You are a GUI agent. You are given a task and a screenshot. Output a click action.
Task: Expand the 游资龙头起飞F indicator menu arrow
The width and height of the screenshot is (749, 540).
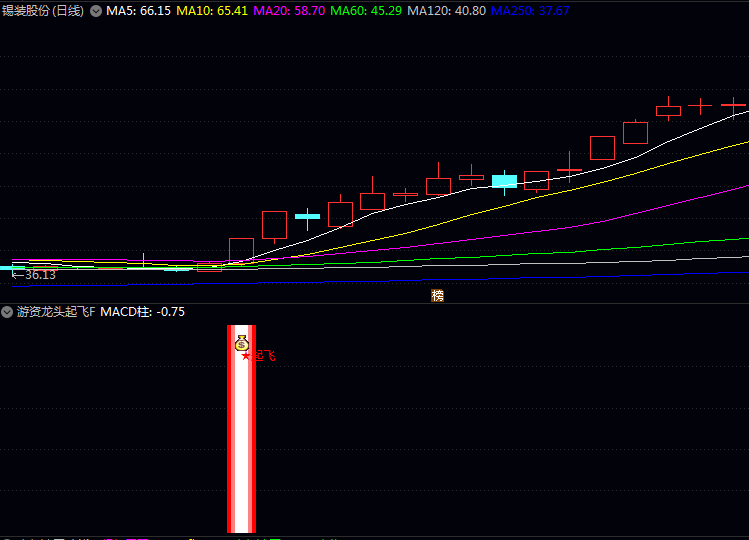pos(7,312)
